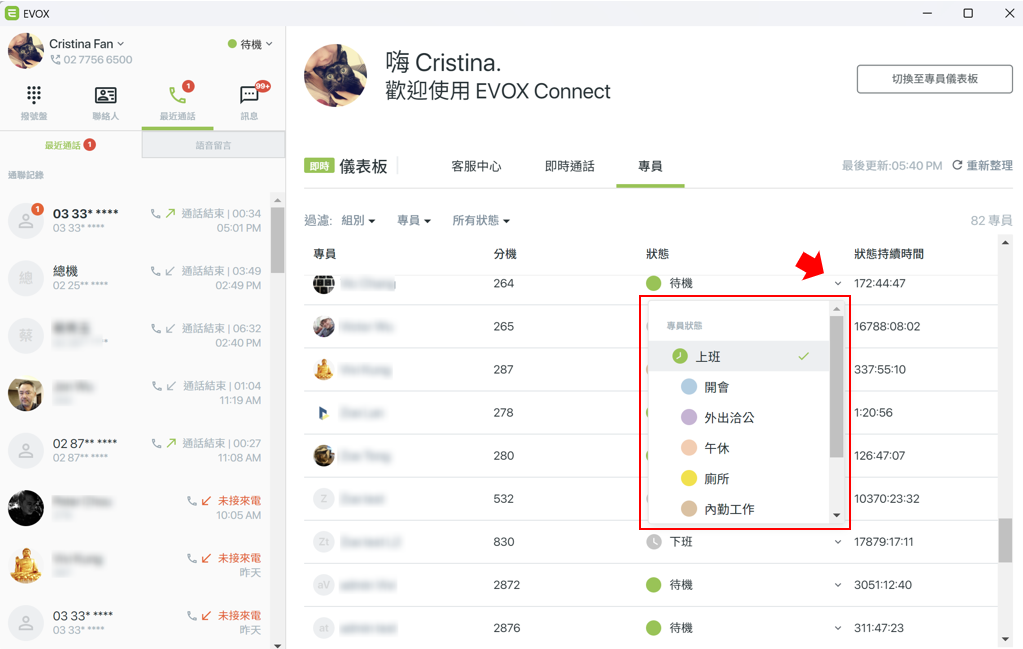1023x649 pixels.
Task: Switch to the 語音留言 tab
Action: 213,145
